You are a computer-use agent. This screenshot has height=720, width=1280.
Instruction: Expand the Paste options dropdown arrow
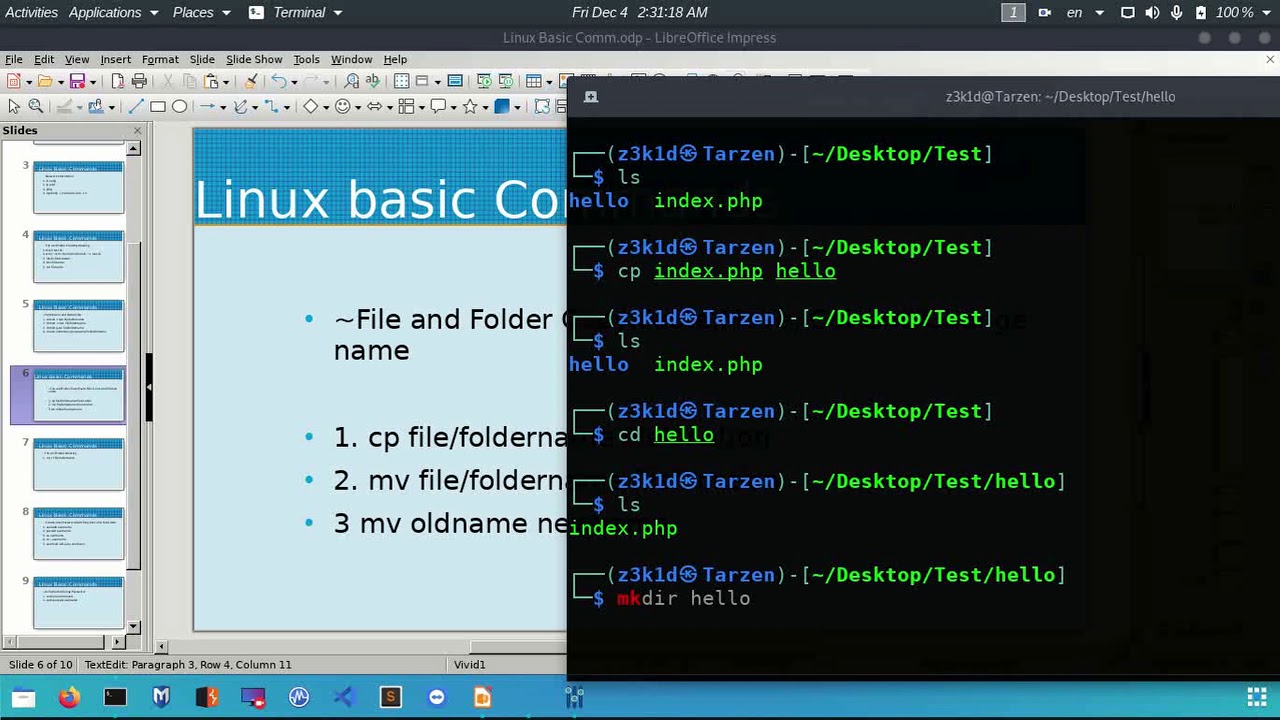pos(226,82)
